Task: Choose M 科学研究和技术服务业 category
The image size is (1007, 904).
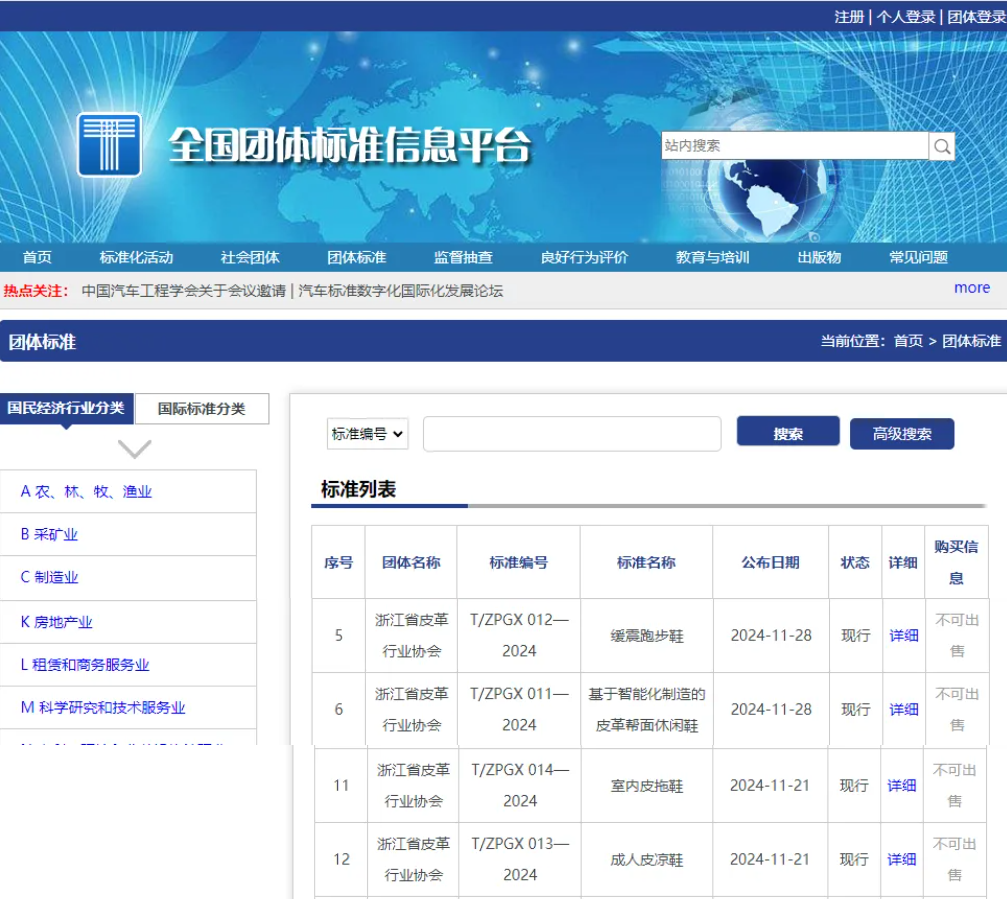Action: click(x=103, y=708)
